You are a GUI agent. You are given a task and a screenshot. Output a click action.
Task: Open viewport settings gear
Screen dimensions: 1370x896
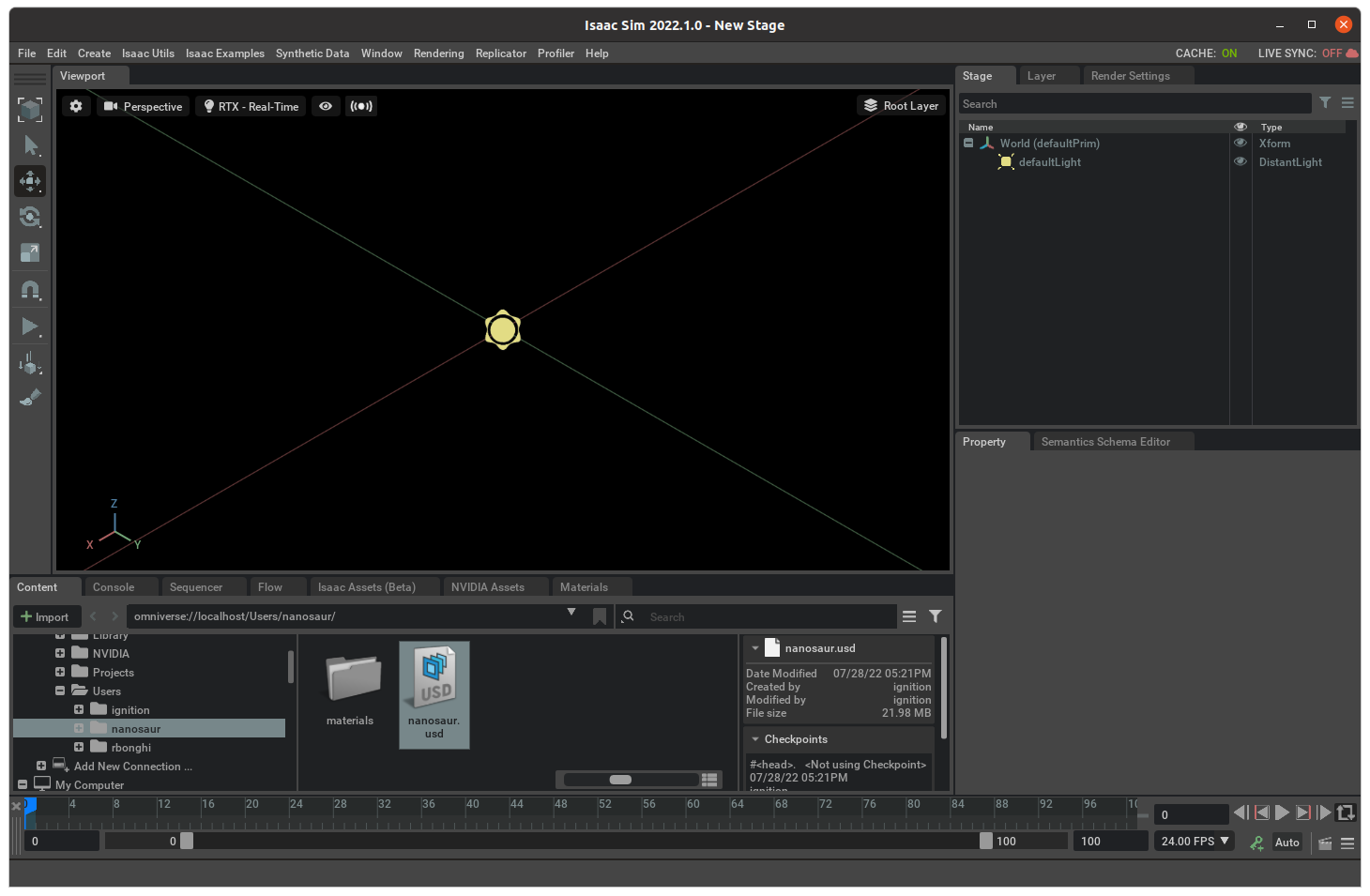76,106
